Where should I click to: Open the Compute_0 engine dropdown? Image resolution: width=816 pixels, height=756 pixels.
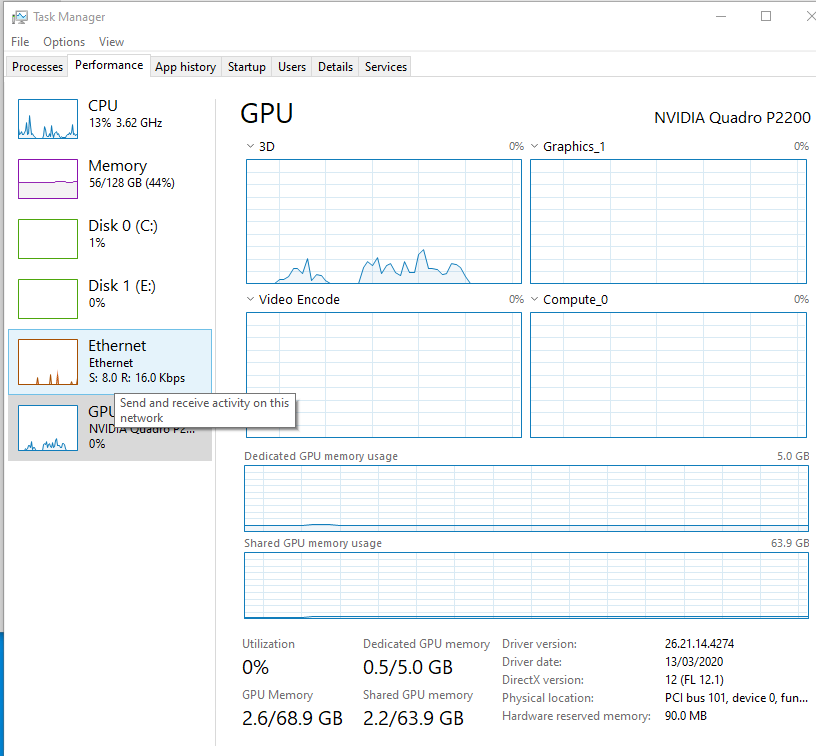[x=534, y=299]
